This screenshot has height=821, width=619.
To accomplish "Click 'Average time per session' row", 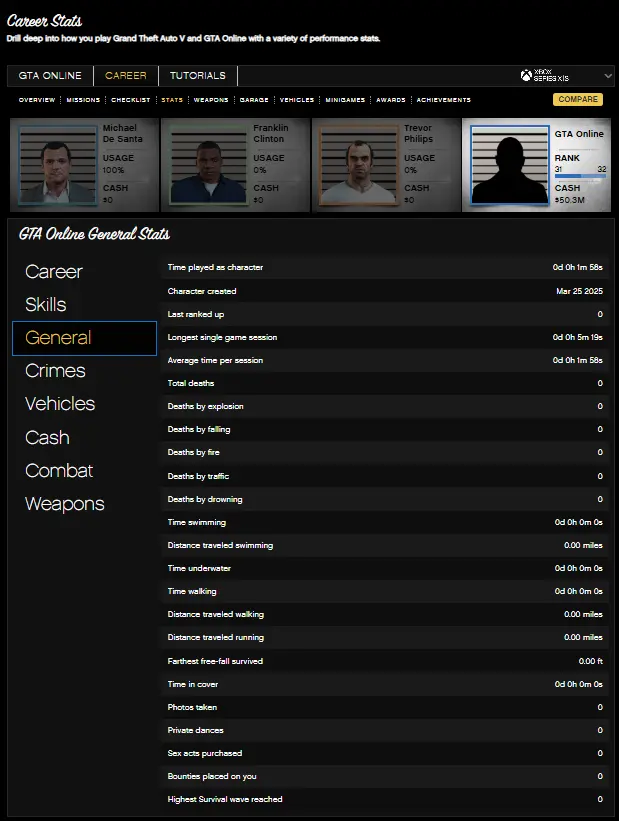I will click(x=385, y=360).
